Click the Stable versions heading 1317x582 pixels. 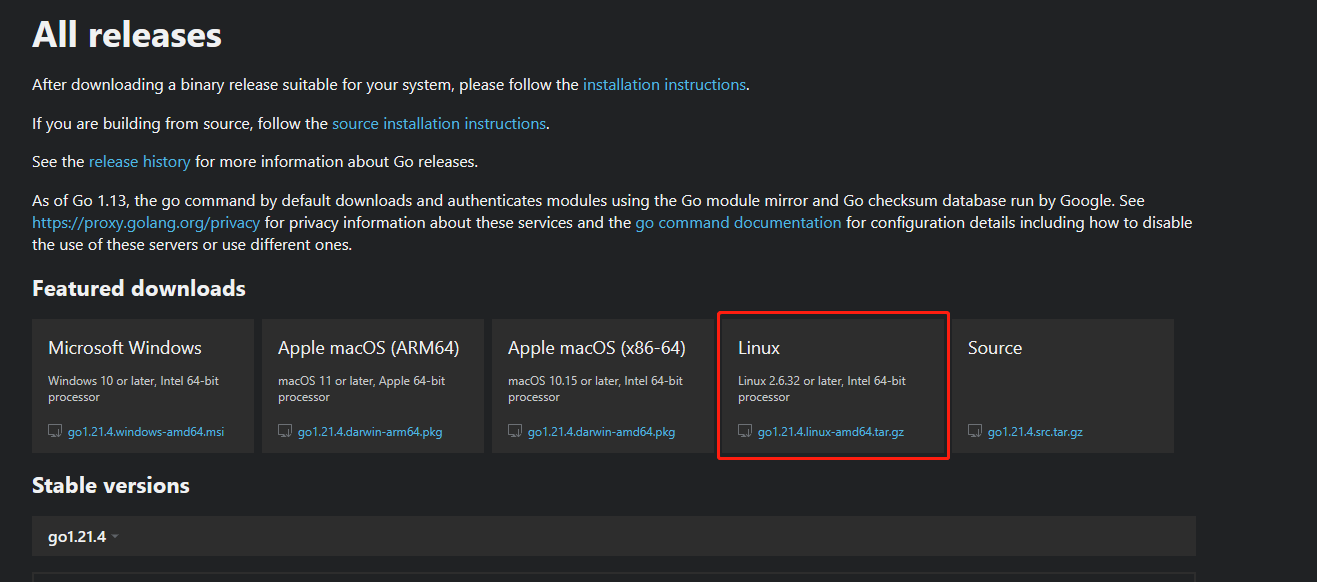[x=111, y=486]
